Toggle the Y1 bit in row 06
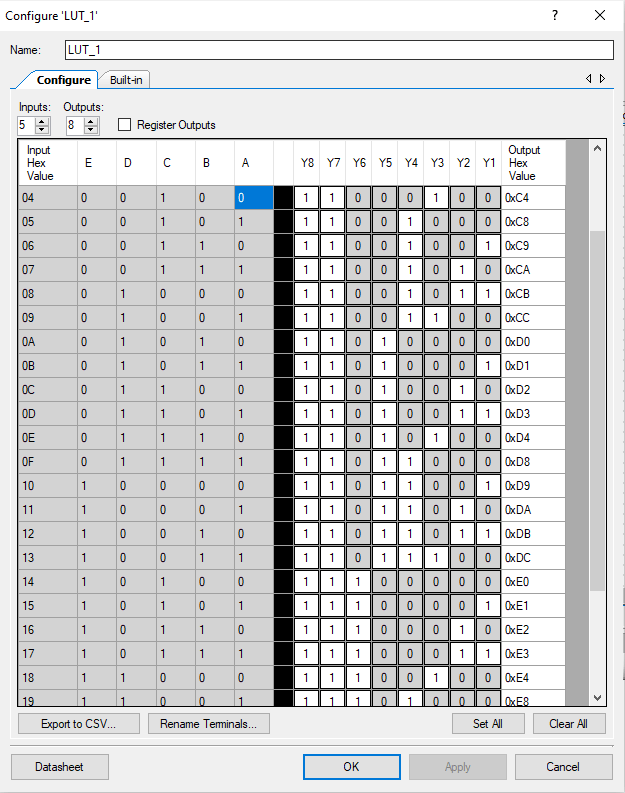Viewport: 625px width, 793px height. click(x=488, y=246)
